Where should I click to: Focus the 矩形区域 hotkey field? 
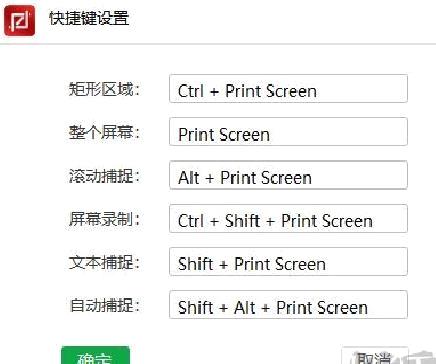288,89
